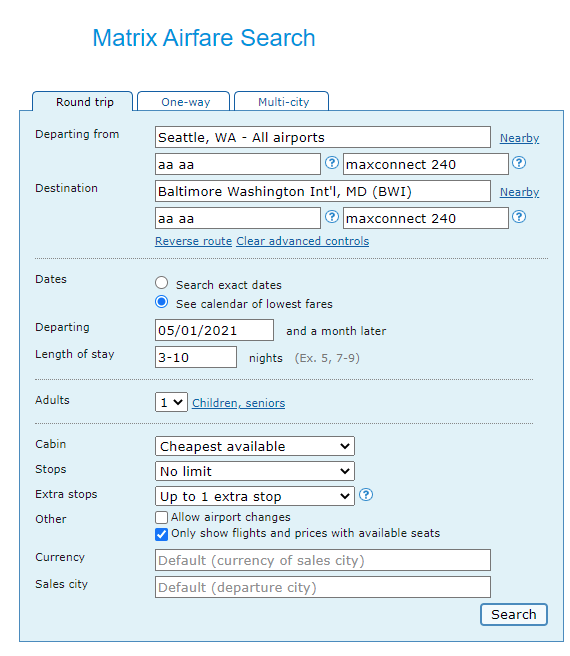Viewport: 570px width, 656px height.
Task: Open help icon beside destination routing codes field
Action: pos(331,217)
